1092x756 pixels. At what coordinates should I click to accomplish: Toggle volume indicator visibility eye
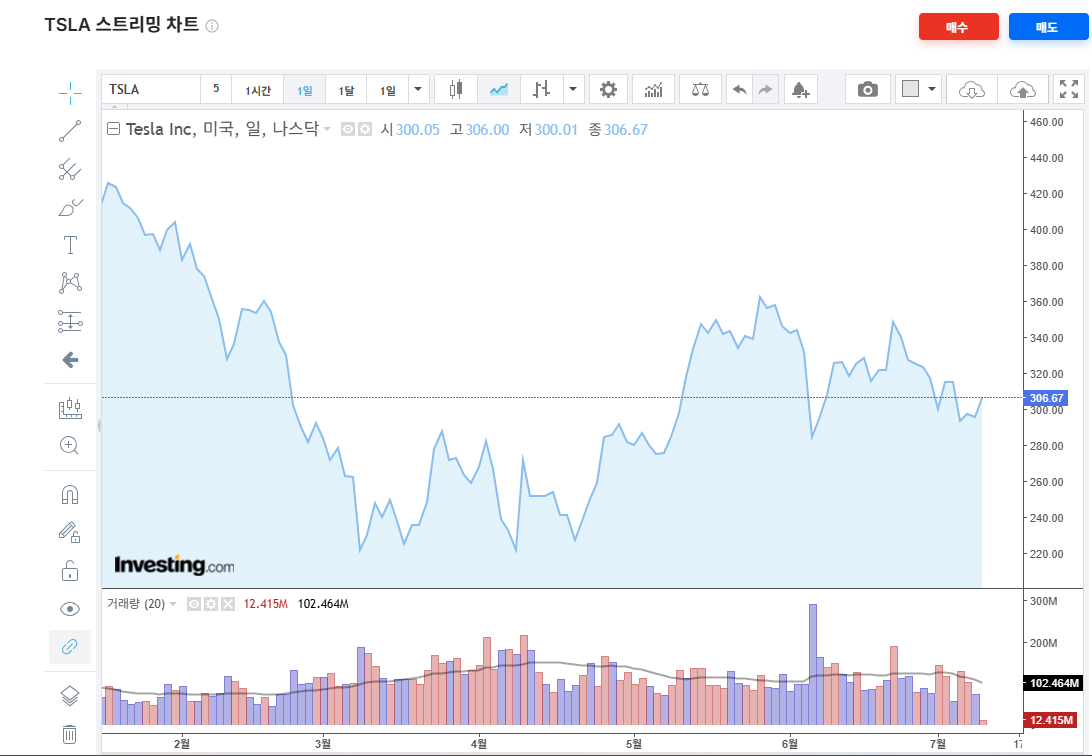(x=194, y=604)
